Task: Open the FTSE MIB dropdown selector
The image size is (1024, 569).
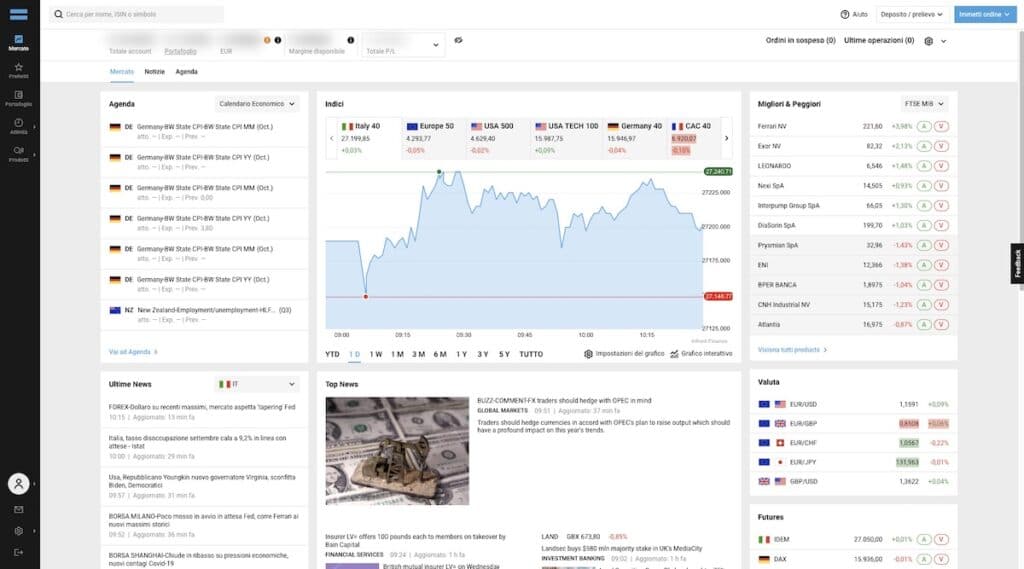Action: pos(923,103)
